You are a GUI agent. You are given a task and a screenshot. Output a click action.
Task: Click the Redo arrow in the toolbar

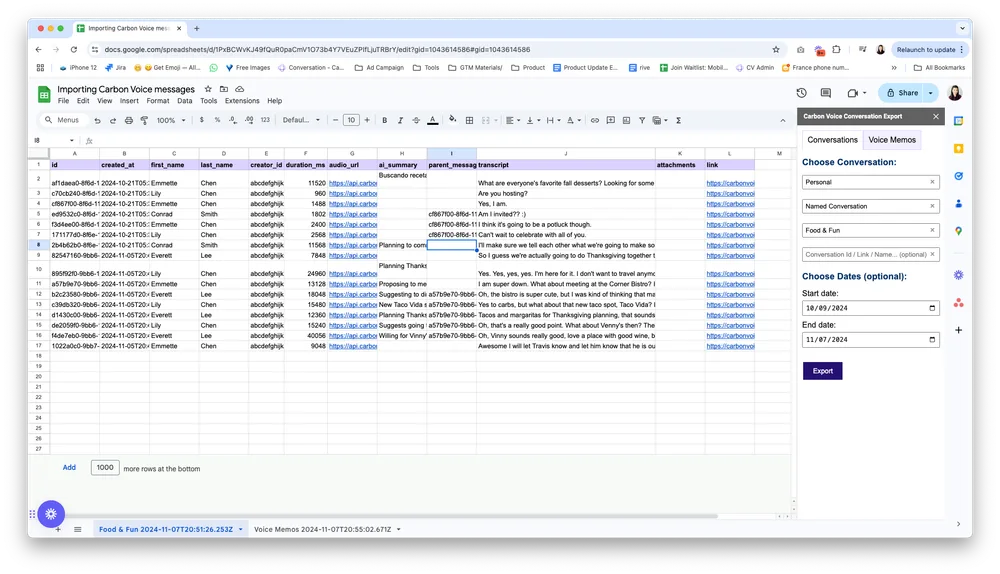[113, 121]
